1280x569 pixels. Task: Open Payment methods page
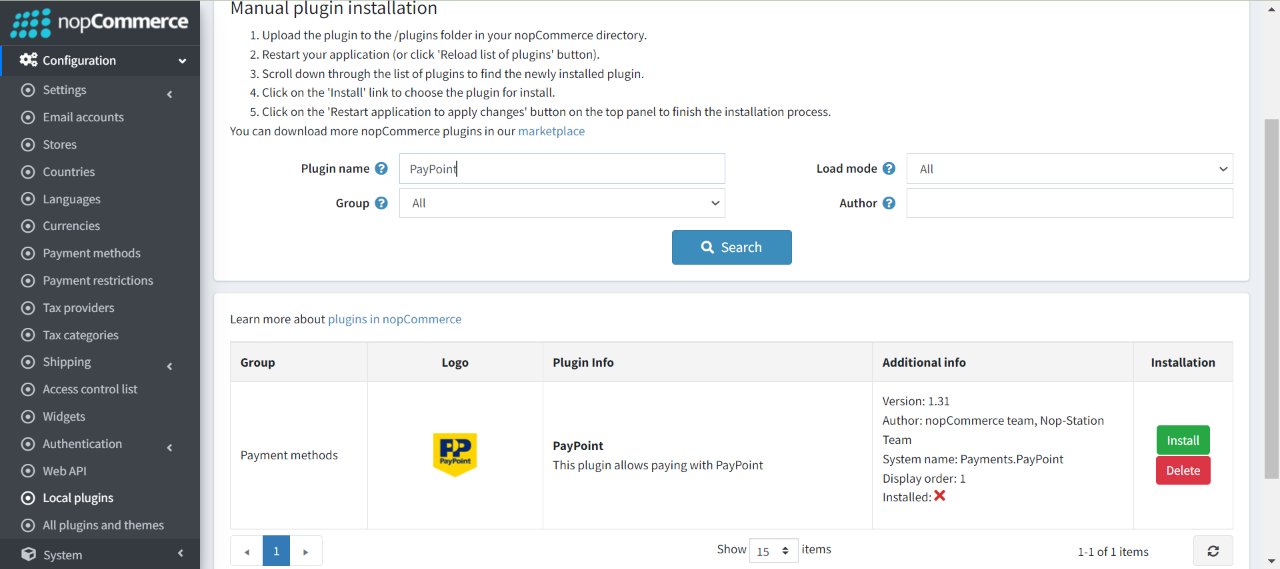point(92,253)
